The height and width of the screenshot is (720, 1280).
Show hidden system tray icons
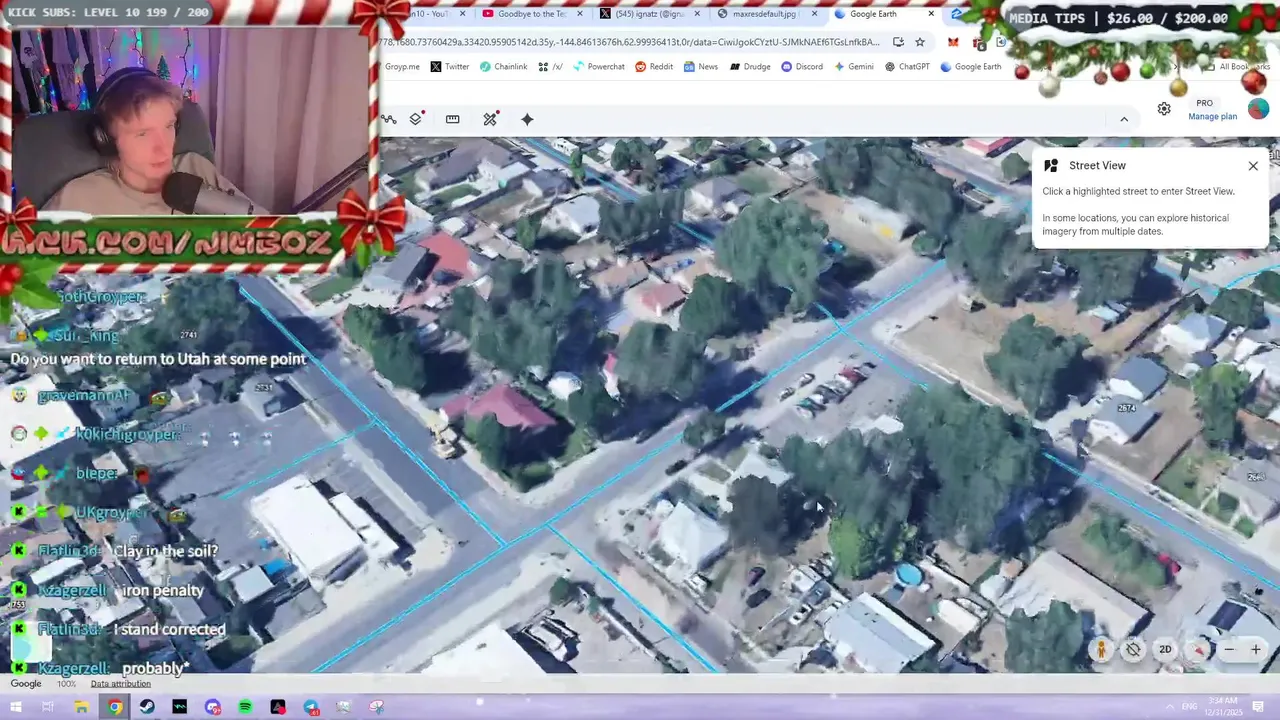[x=1169, y=707]
